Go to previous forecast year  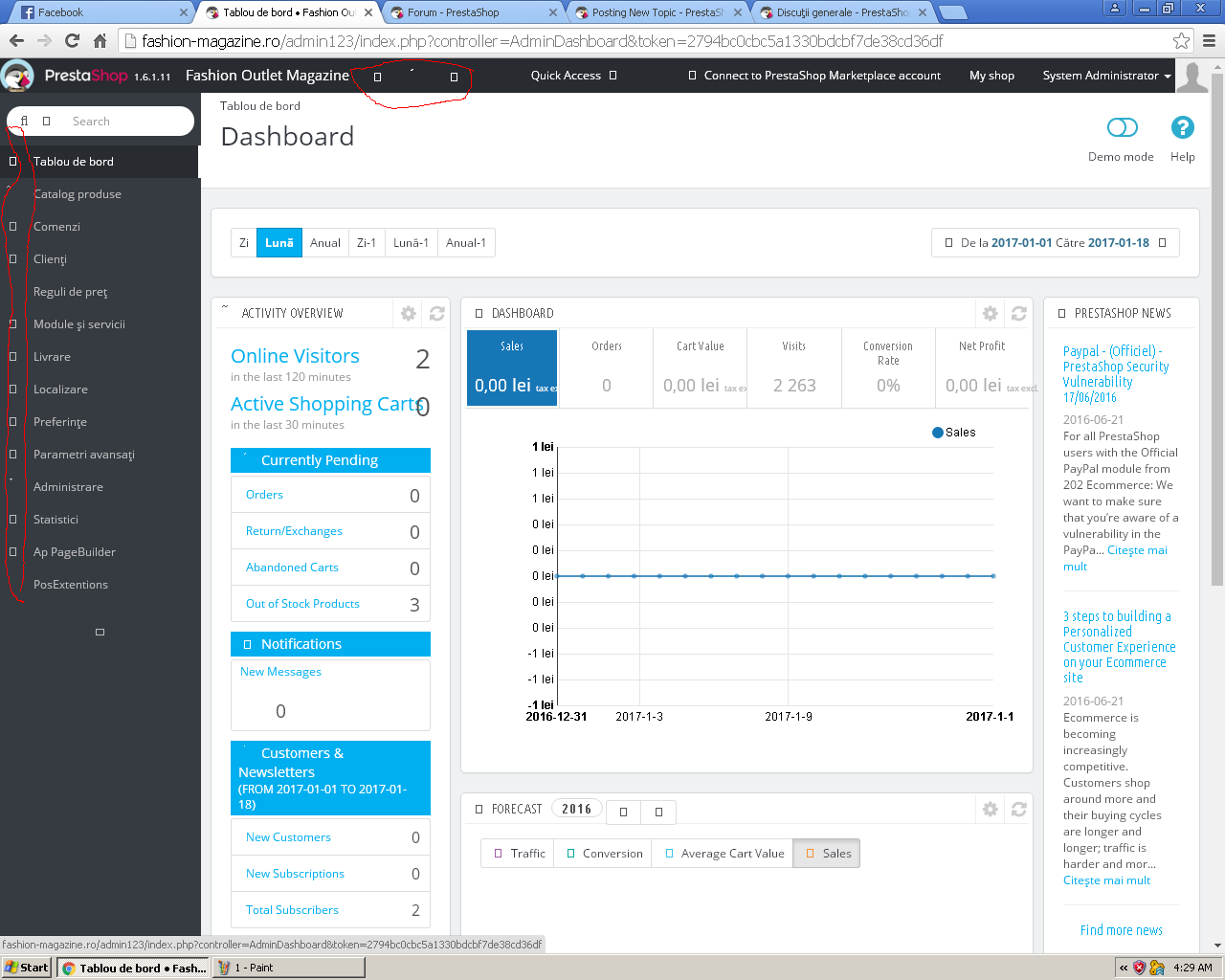pos(623,812)
